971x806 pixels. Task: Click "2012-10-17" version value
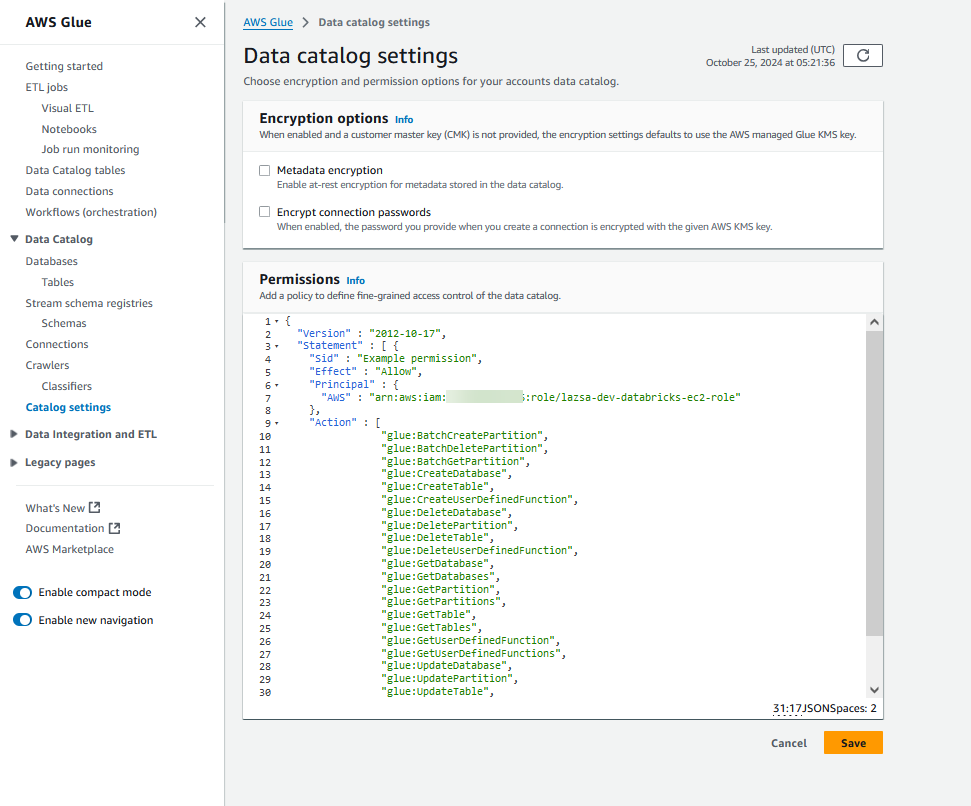[x=405, y=333]
